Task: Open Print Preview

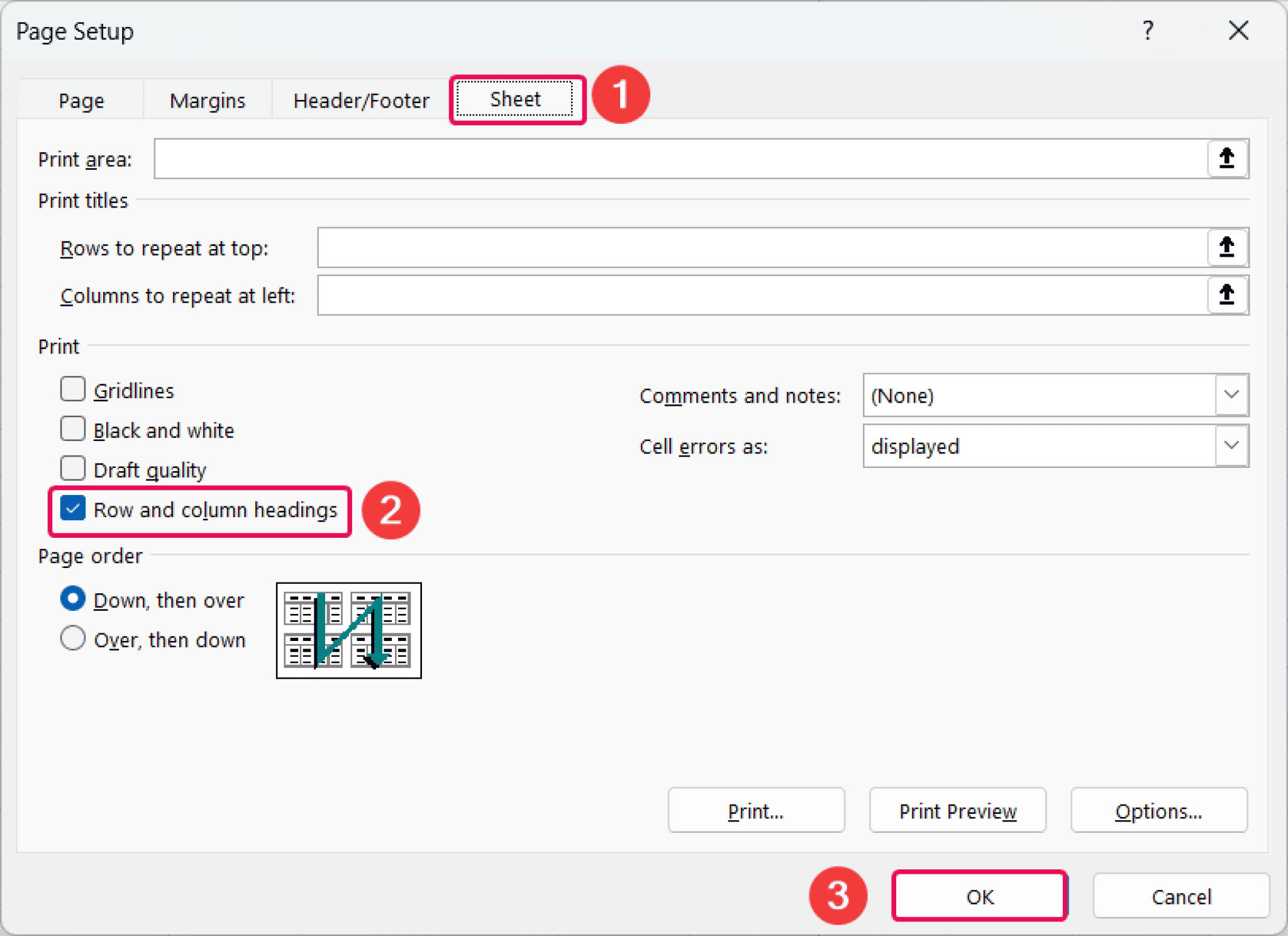Action: coord(957,810)
